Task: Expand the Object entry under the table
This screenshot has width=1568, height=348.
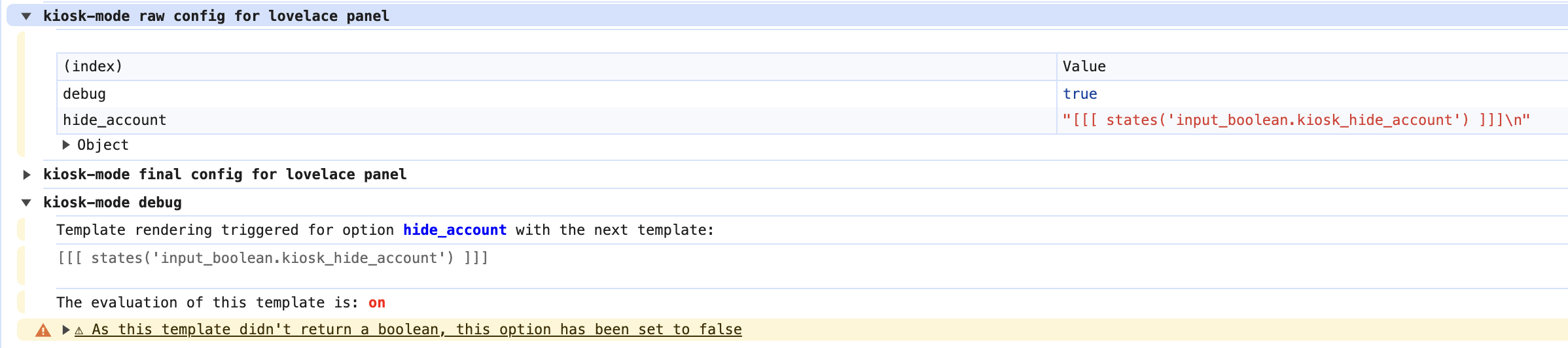Action: pyautogui.click(x=66, y=145)
